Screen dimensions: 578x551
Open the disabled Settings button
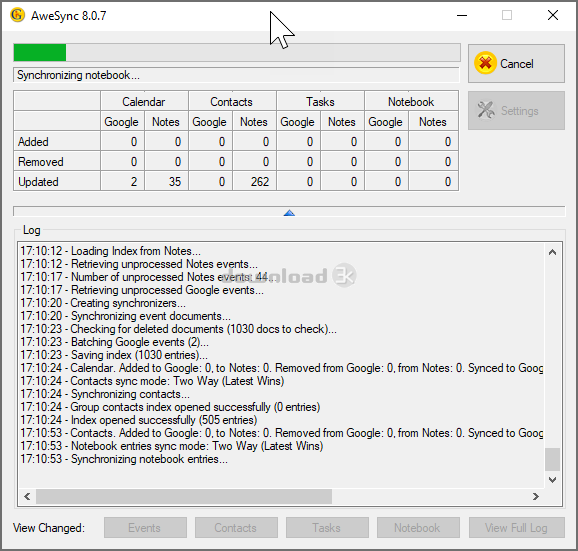pyautogui.click(x=516, y=111)
